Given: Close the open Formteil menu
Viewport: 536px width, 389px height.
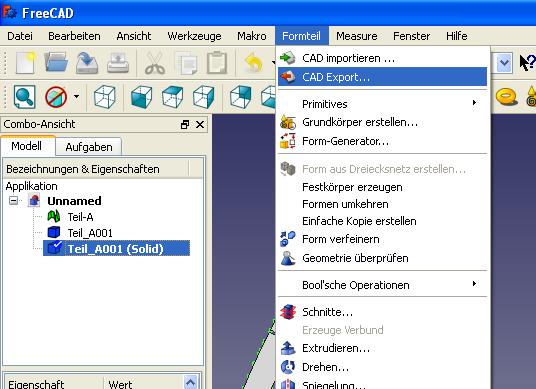Looking at the screenshot, I should (302, 36).
